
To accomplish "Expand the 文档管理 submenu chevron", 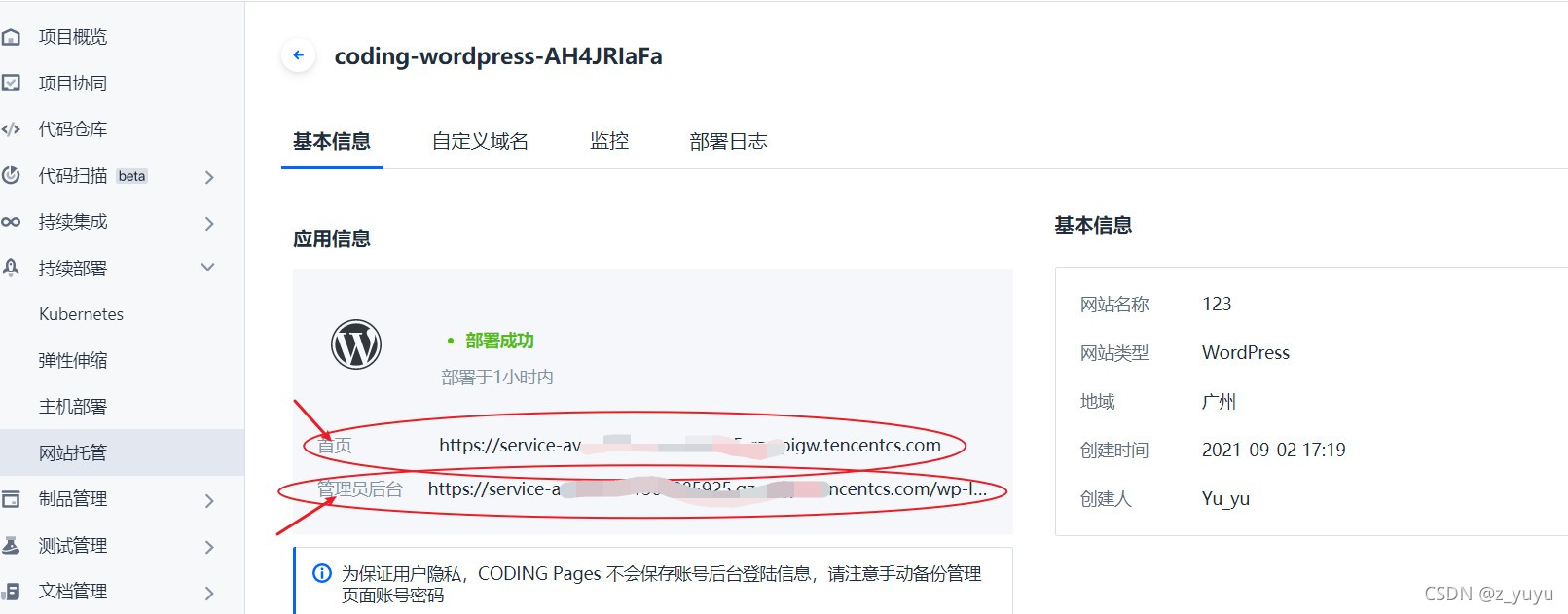I will tap(209, 593).
